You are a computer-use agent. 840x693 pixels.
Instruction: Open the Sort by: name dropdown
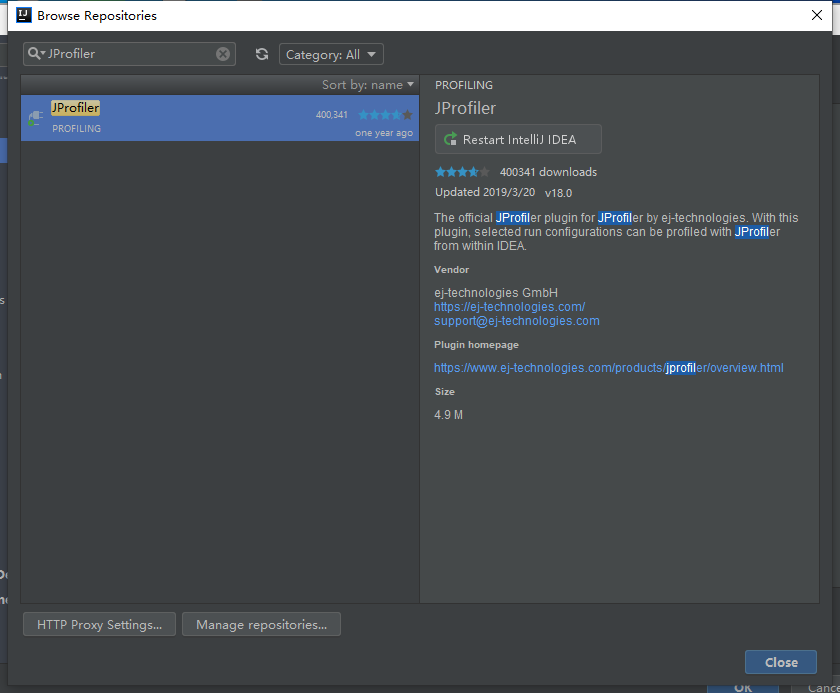point(368,85)
